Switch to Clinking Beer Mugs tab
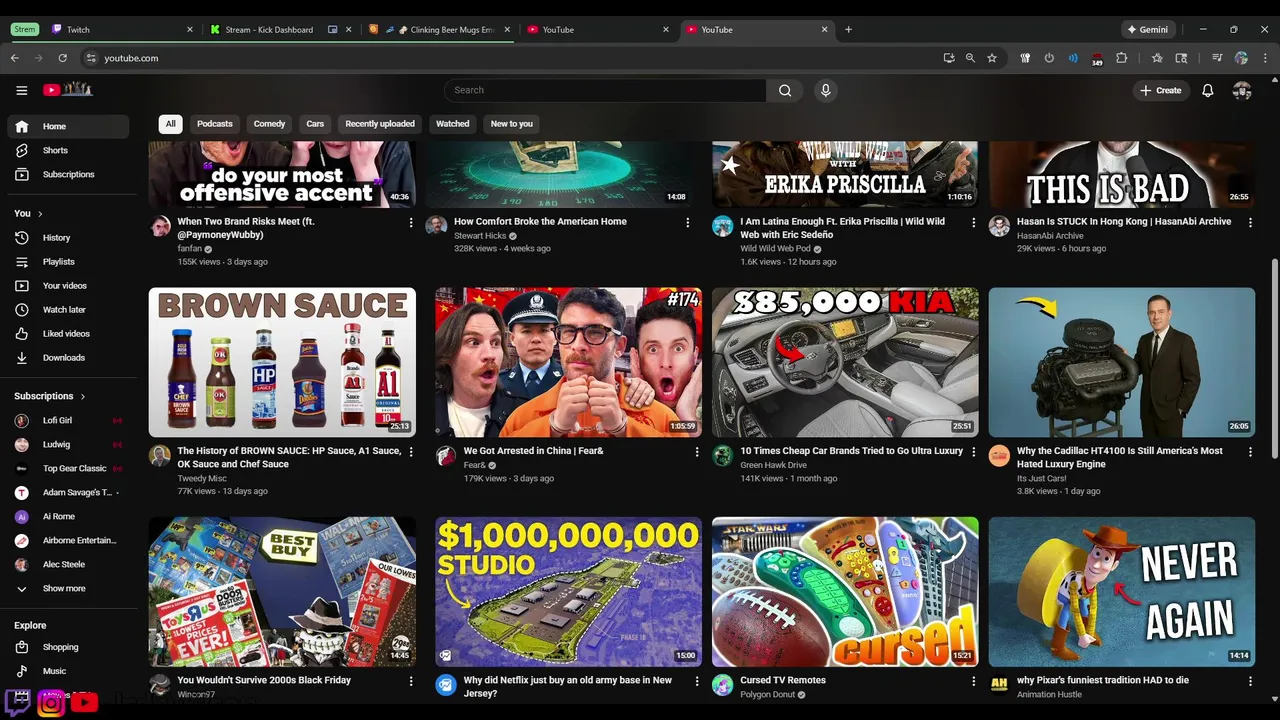The height and width of the screenshot is (720, 1280). pos(438,29)
